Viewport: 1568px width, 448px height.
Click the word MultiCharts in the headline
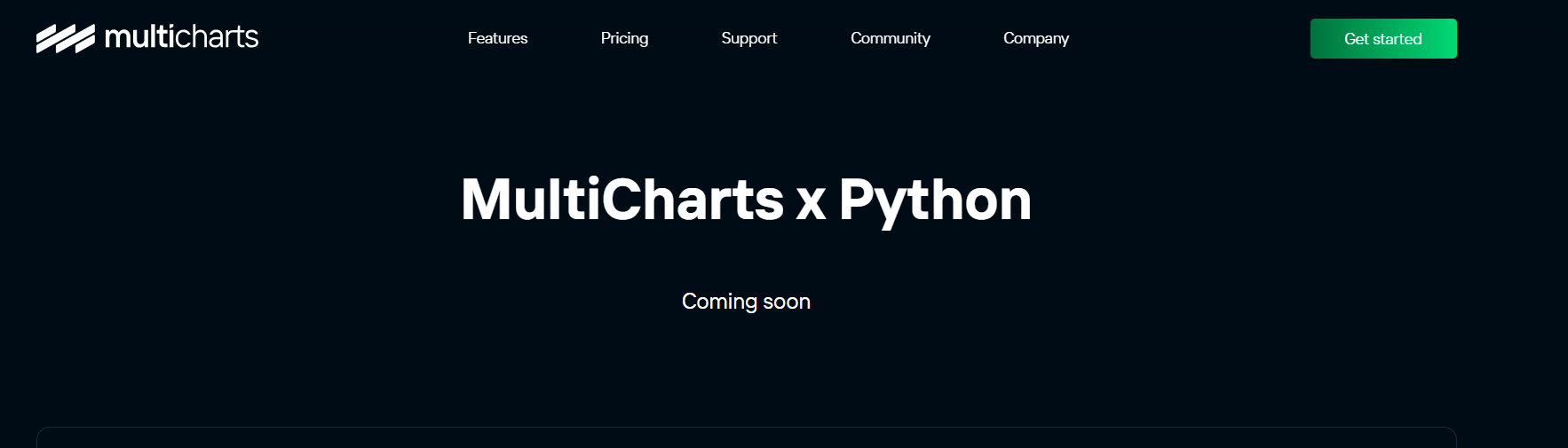622,200
